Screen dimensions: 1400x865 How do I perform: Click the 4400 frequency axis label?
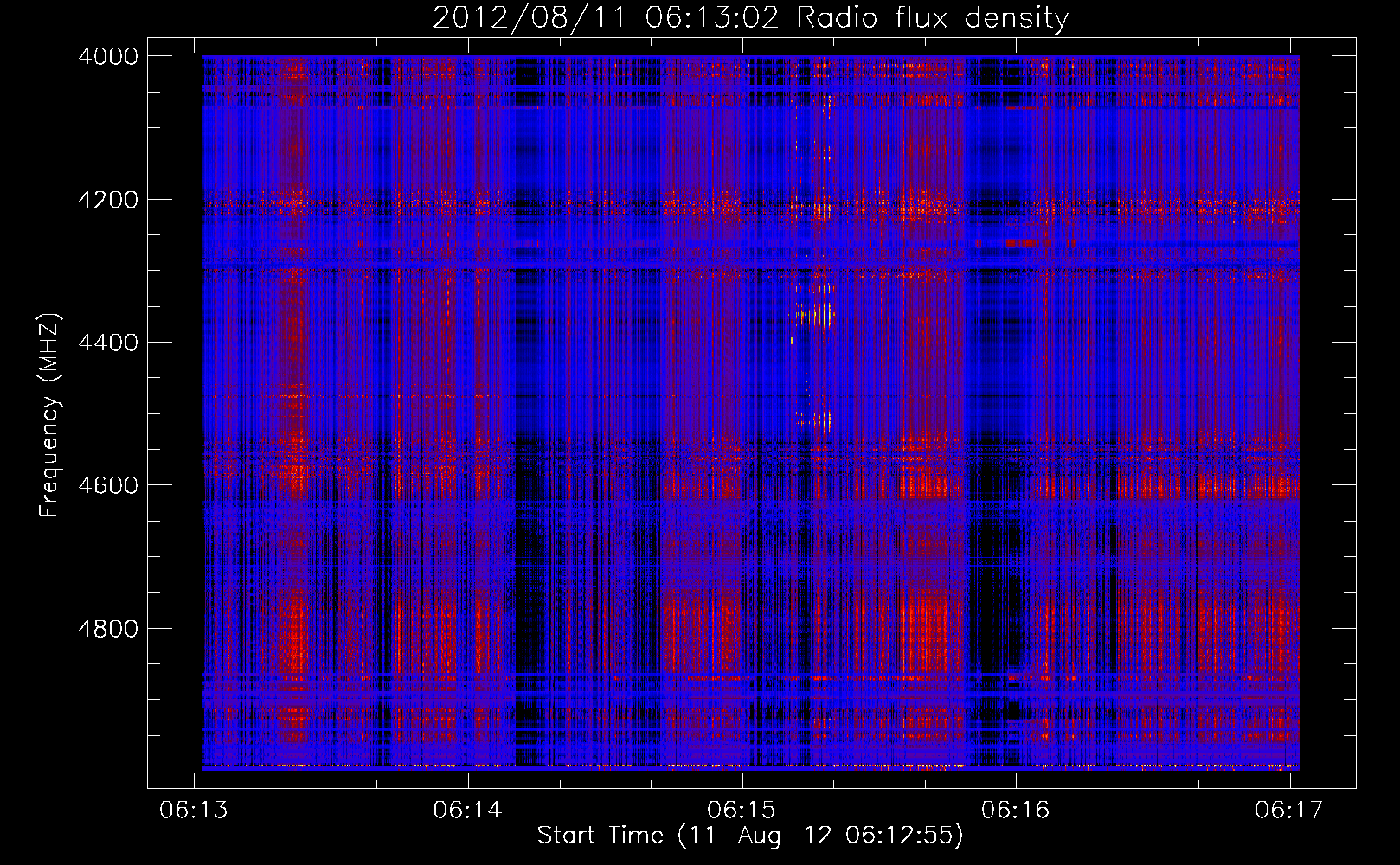(108, 343)
